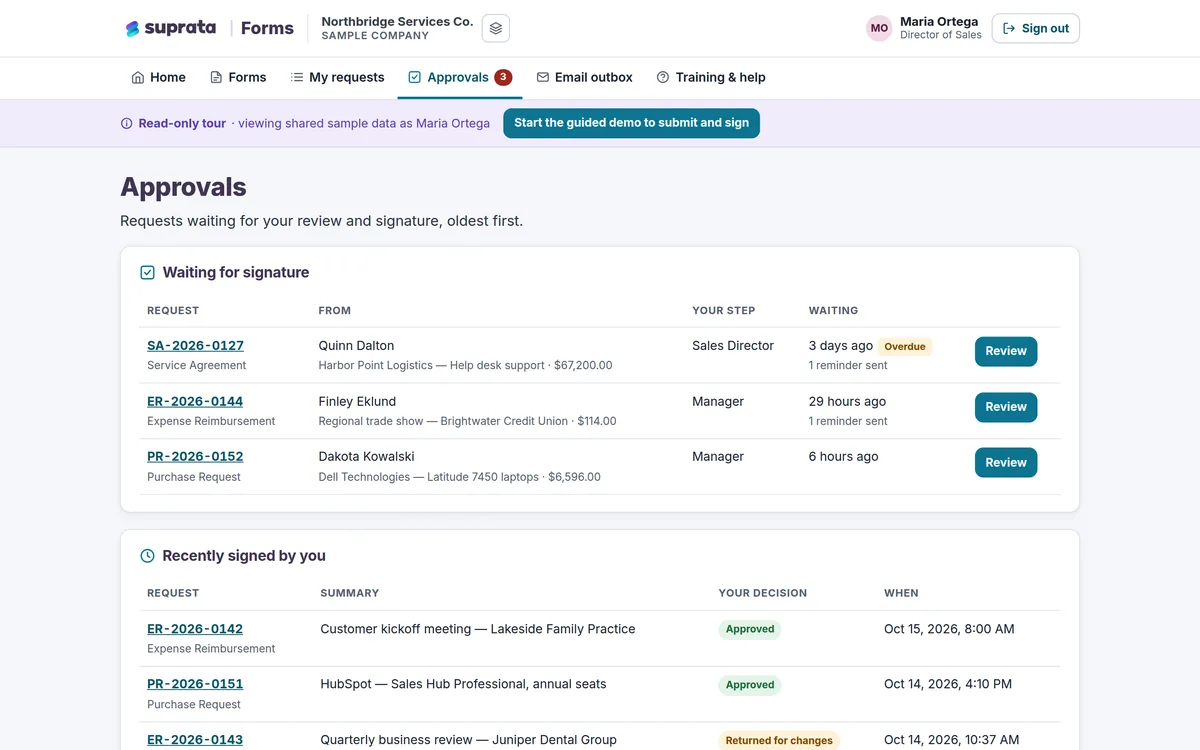Open the Forms tab

tap(238, 77)
